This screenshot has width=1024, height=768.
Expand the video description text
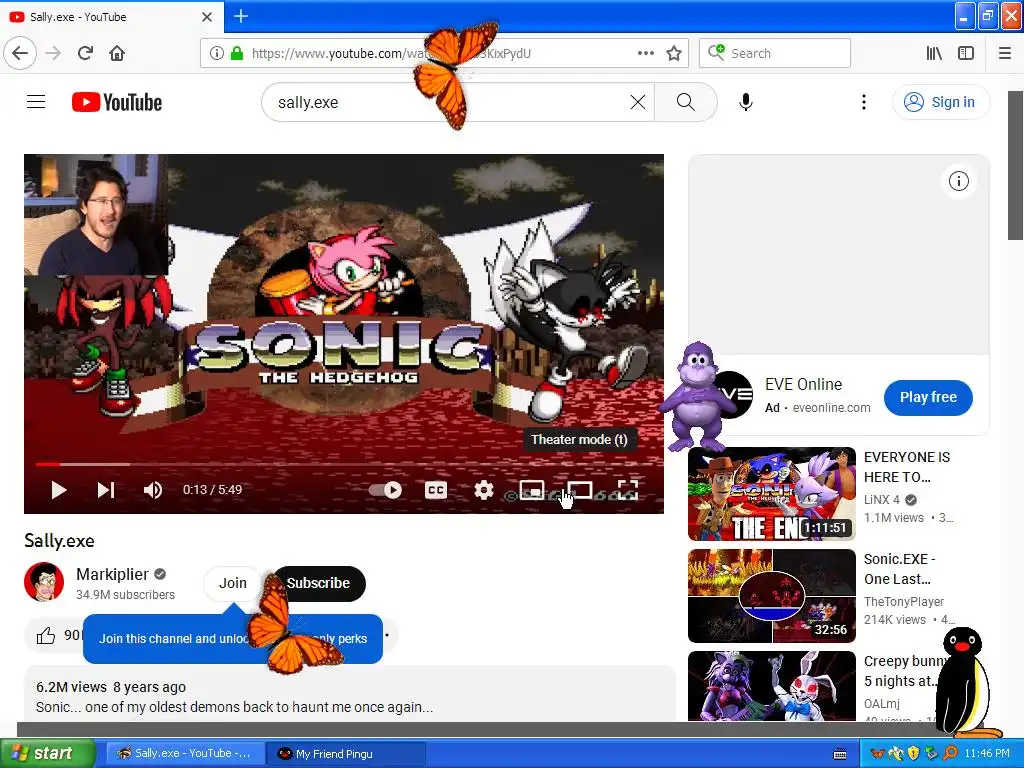[x=234, y=707]
